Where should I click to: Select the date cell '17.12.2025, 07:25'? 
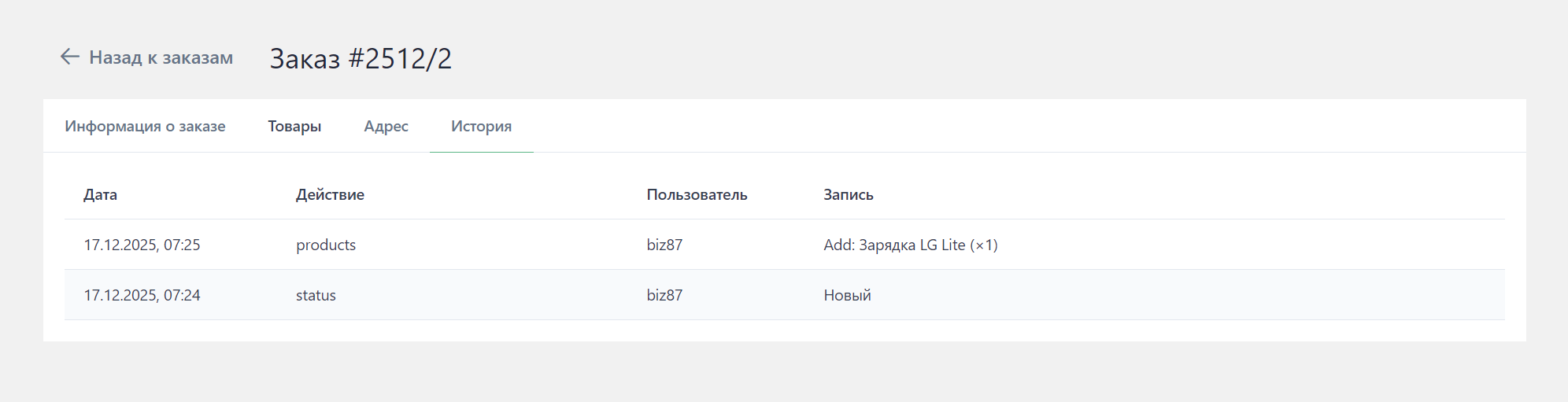pyautogui.click(x=142, y=245)
